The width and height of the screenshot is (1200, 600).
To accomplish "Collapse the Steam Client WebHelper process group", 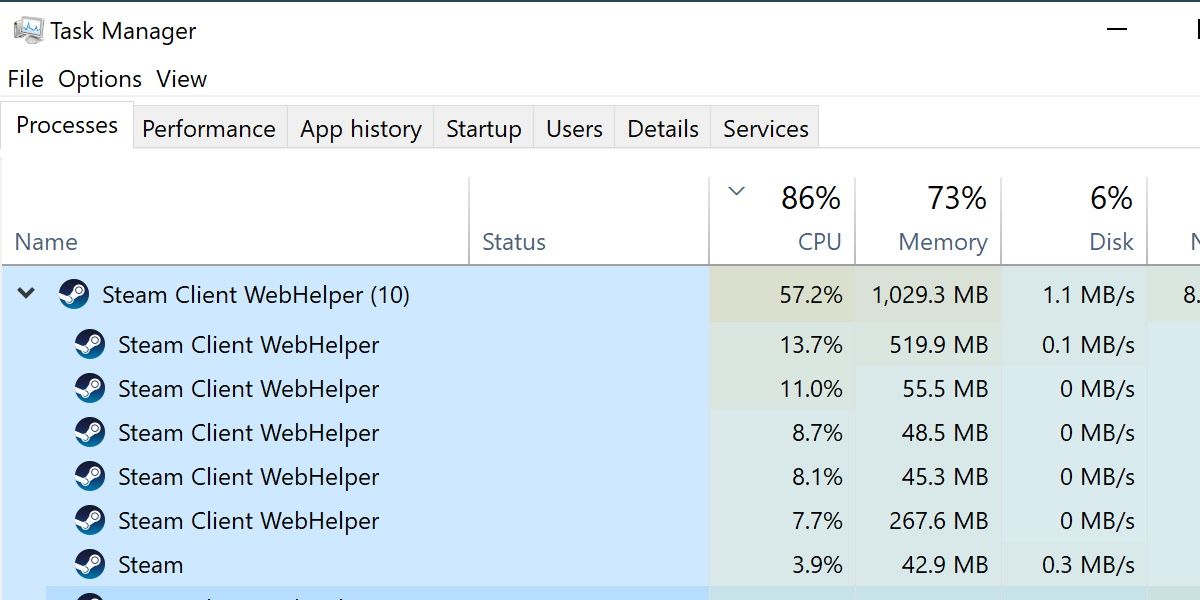I will pos(25,295).
